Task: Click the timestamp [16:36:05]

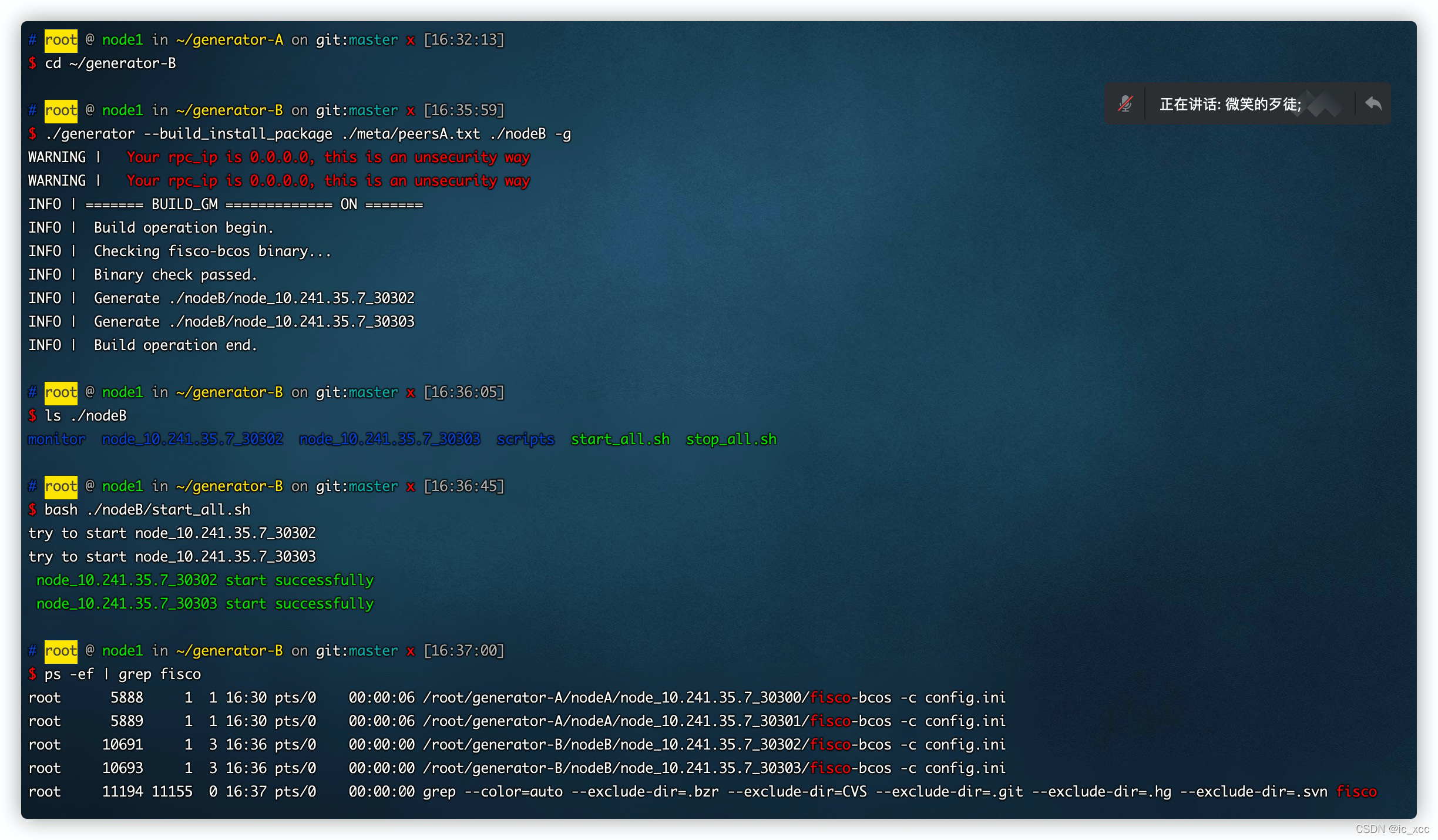Action: pyautogui.click(x=464, y=392)
